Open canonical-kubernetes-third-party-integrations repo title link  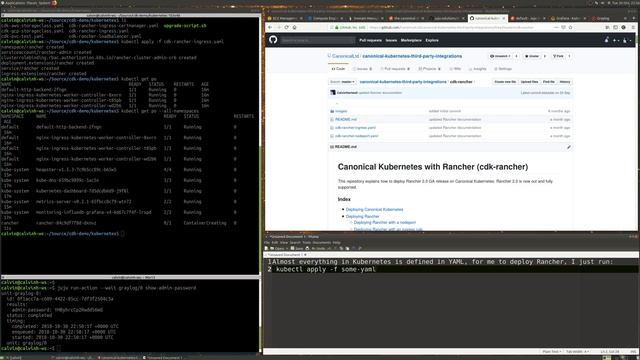coord(412,56)
